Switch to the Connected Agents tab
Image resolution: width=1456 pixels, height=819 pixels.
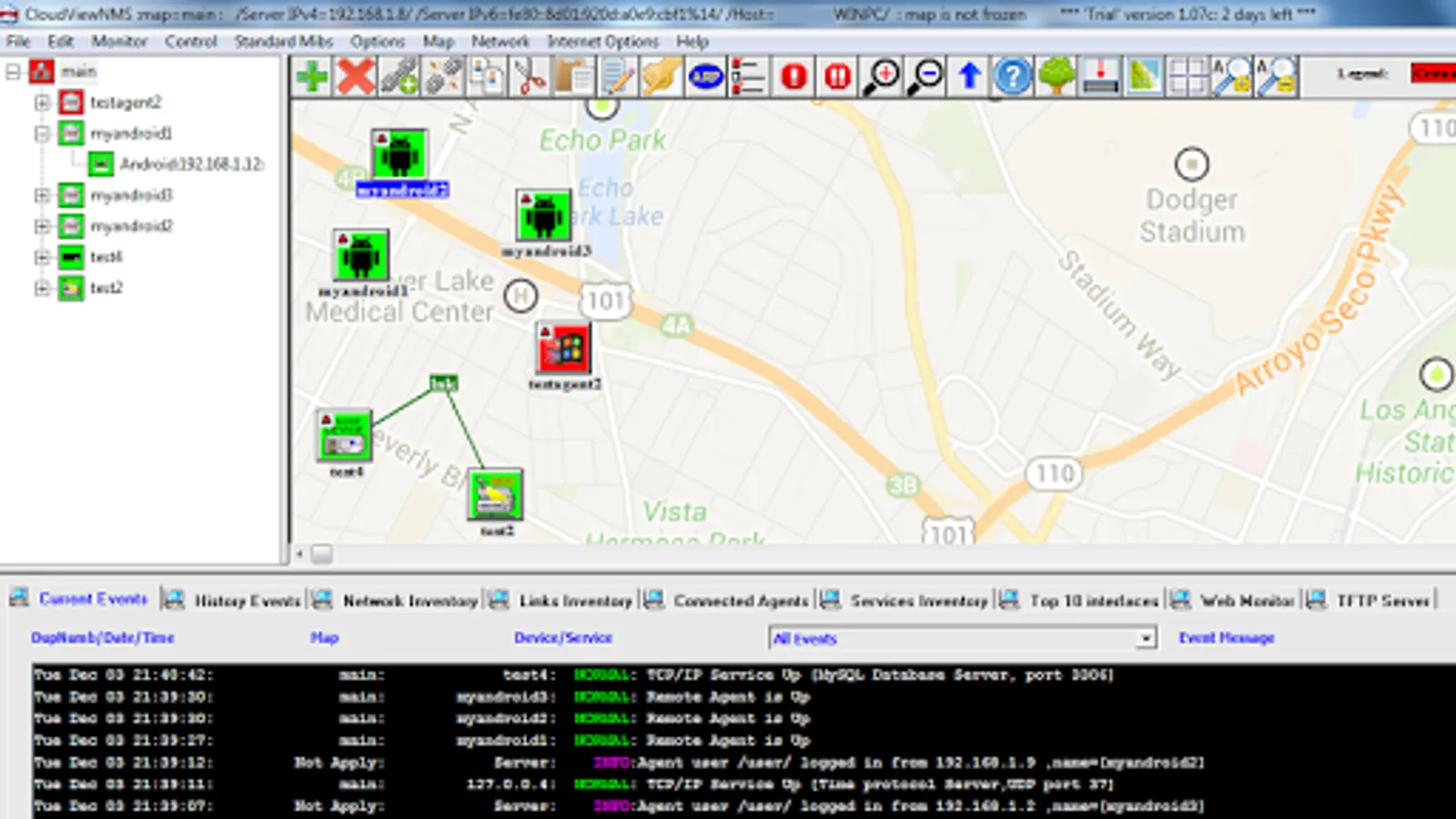pyautogui.click(x=740, y=601)
